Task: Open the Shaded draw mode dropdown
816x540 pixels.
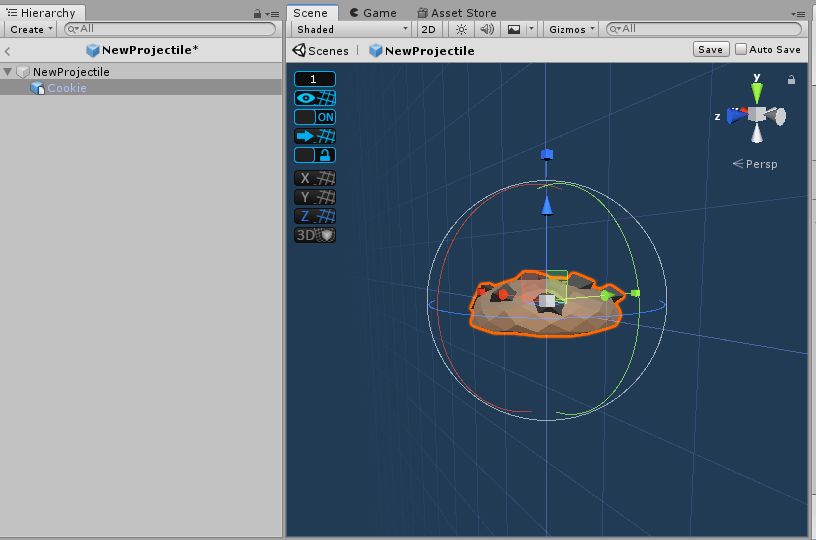Action: click(351, 30)
